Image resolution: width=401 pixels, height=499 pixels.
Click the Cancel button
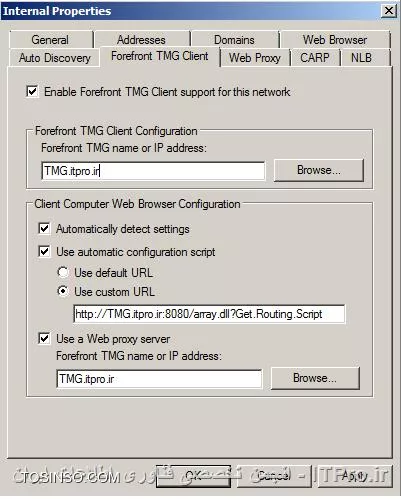pyautogui.click(x=274, y=476)
